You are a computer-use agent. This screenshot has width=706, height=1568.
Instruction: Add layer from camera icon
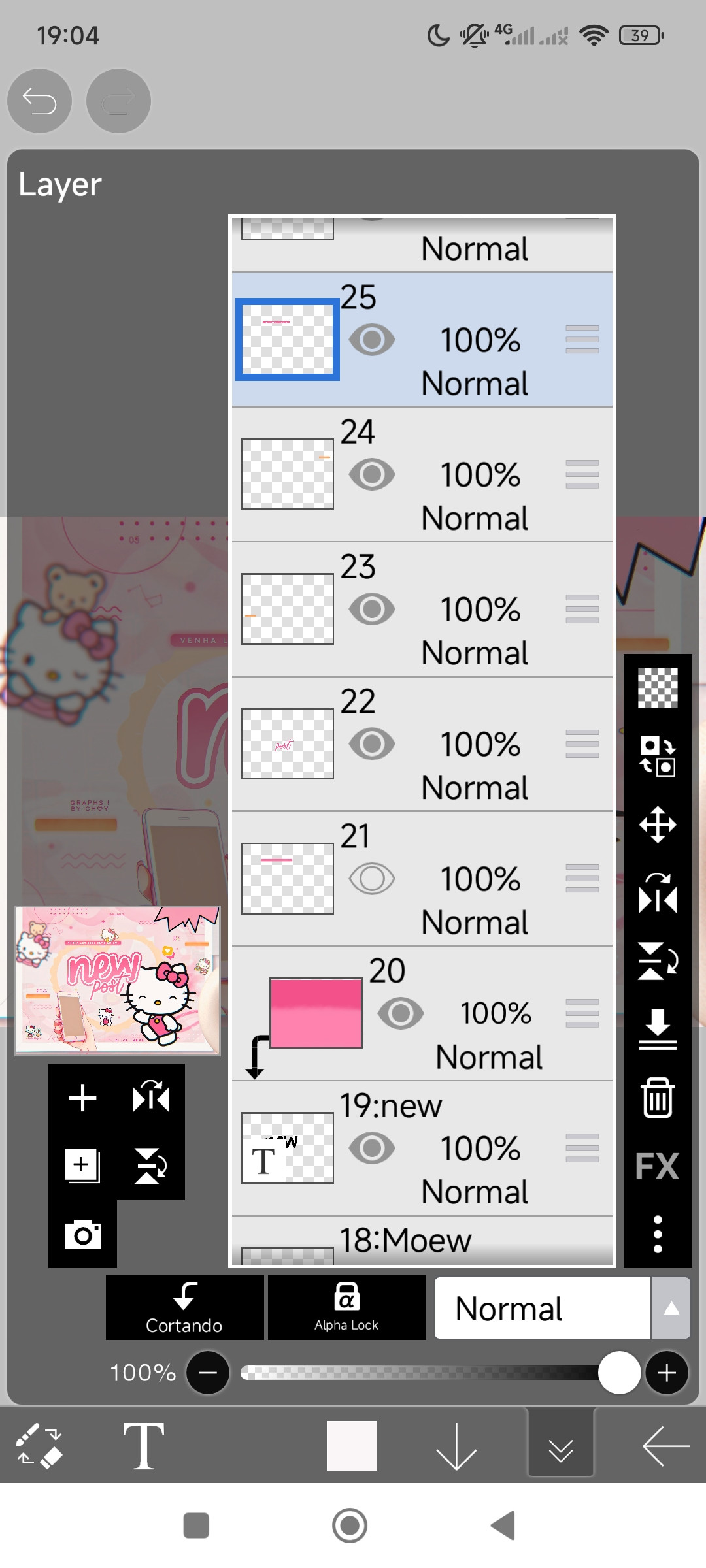click(82, 1234)
